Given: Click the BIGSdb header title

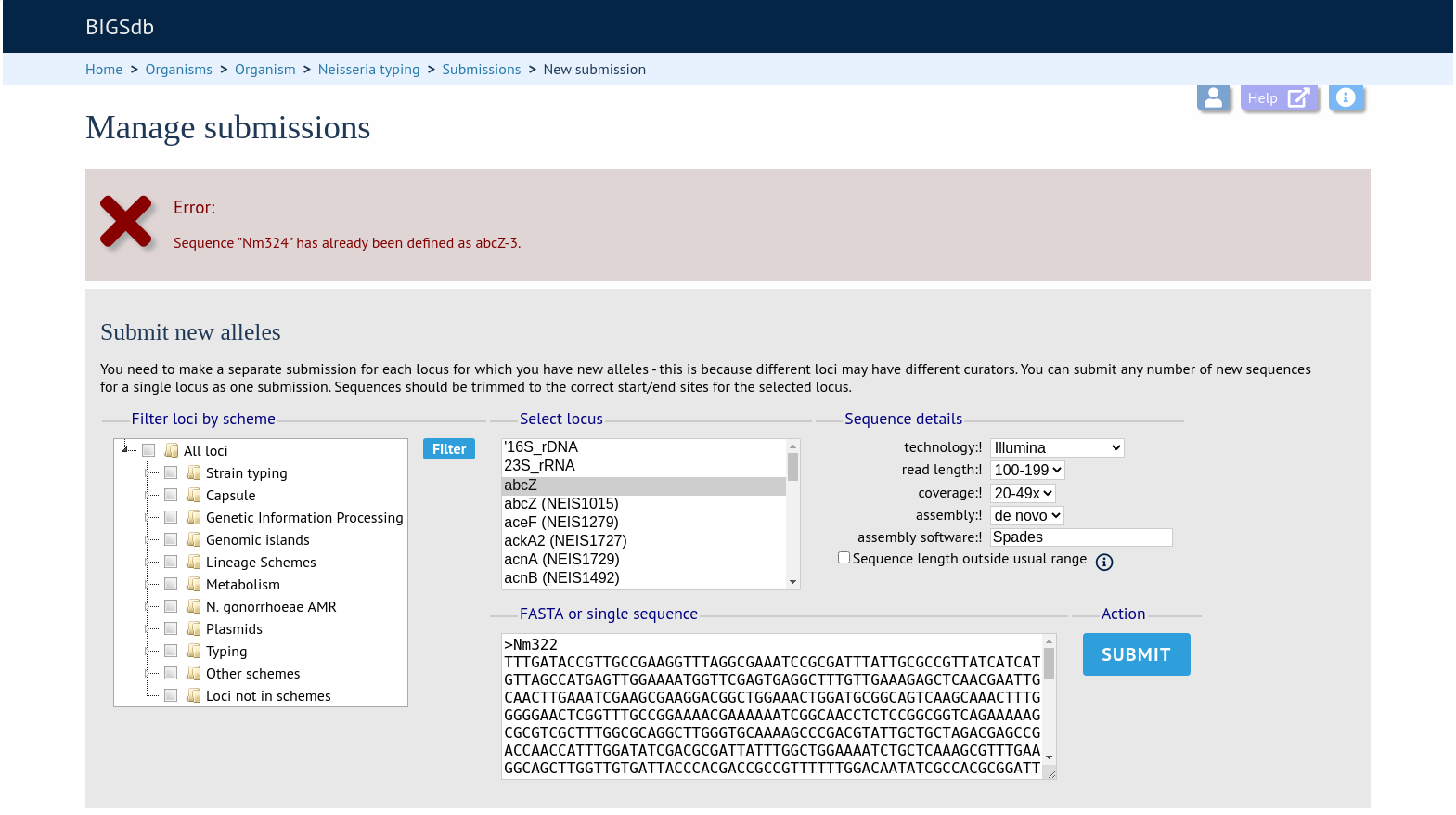Looking at the screenshot, I should tap(120, 27).
